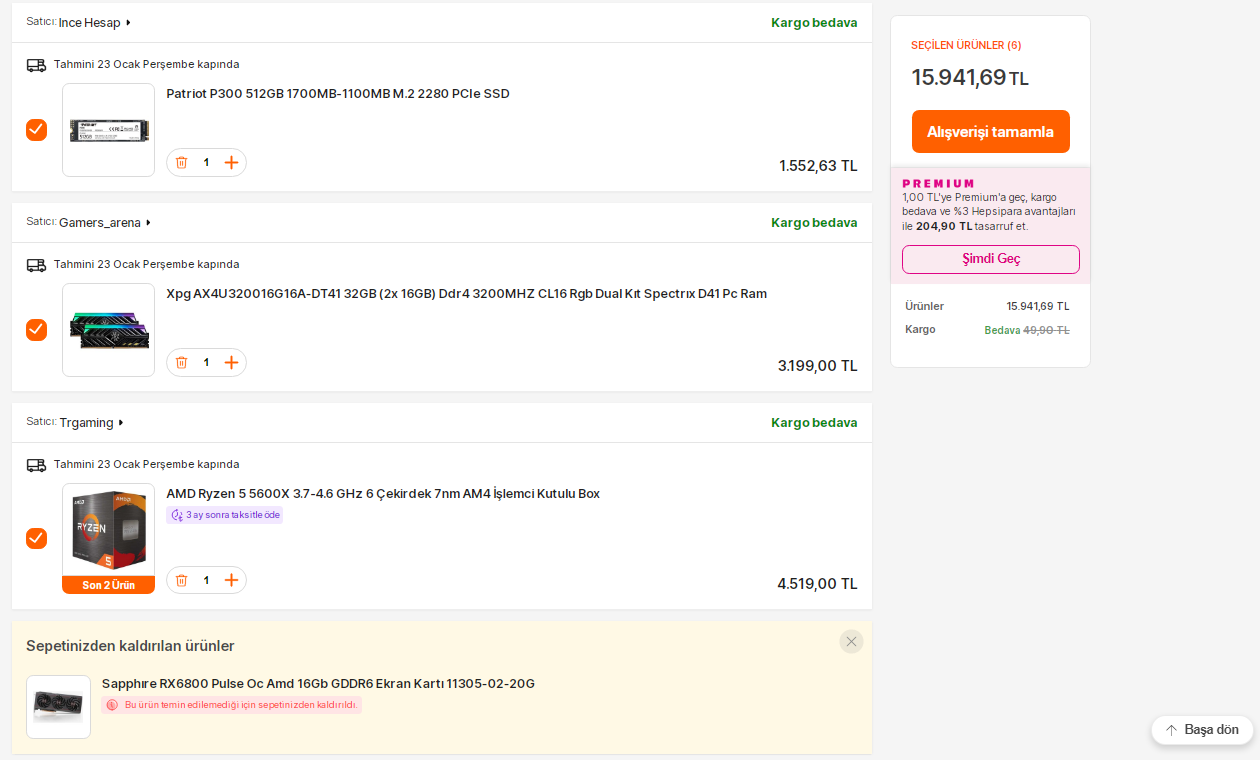Deselect the AMD Ryzen 5 5600X checkbox

[x=36, y=539]
